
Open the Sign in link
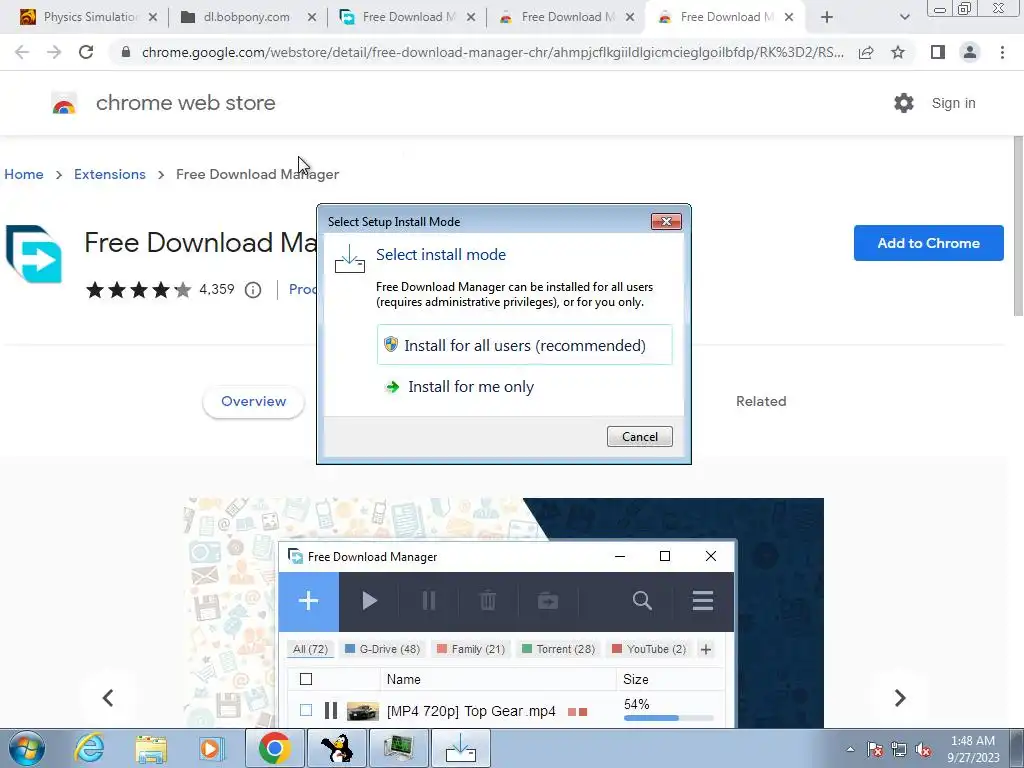pyautogui.click(x=953, y=103)
